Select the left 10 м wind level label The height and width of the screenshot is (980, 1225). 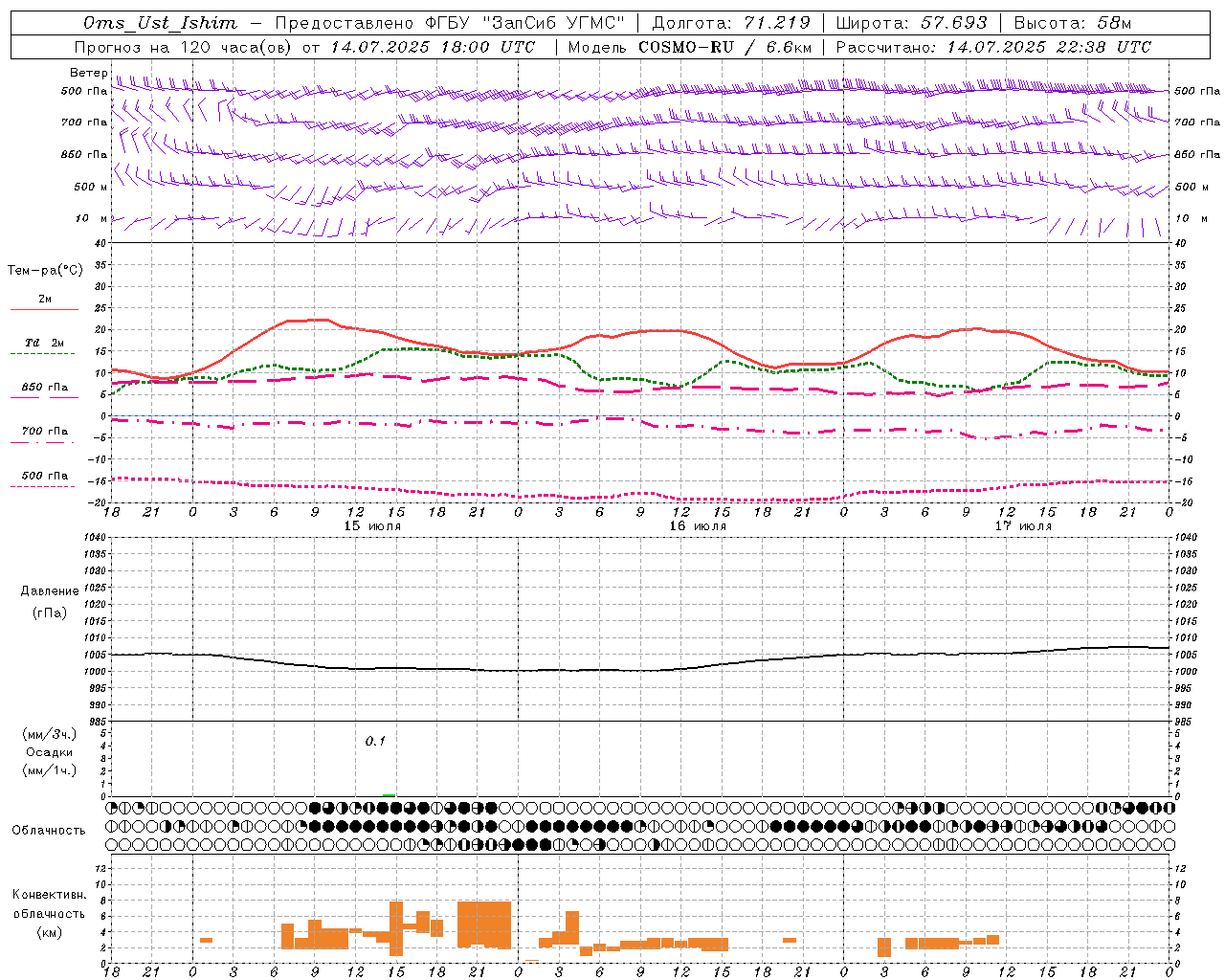(x=92, y=219)
